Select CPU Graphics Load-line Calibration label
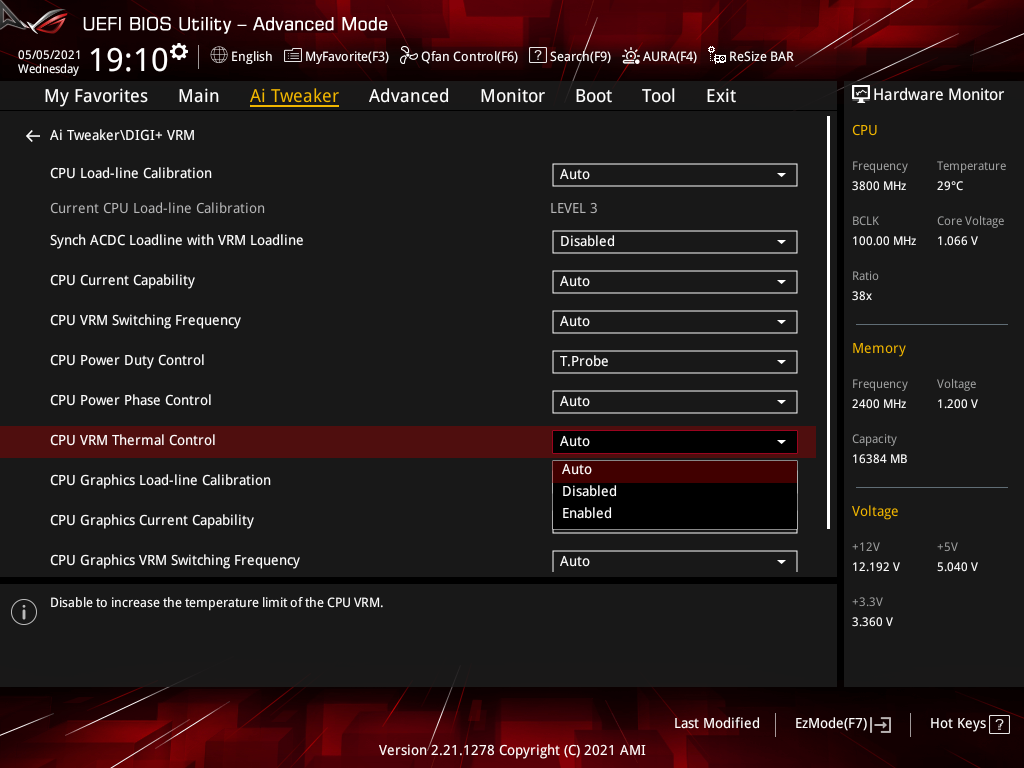Viewport: 1024px width, 768px height. (x=160, y=481)
